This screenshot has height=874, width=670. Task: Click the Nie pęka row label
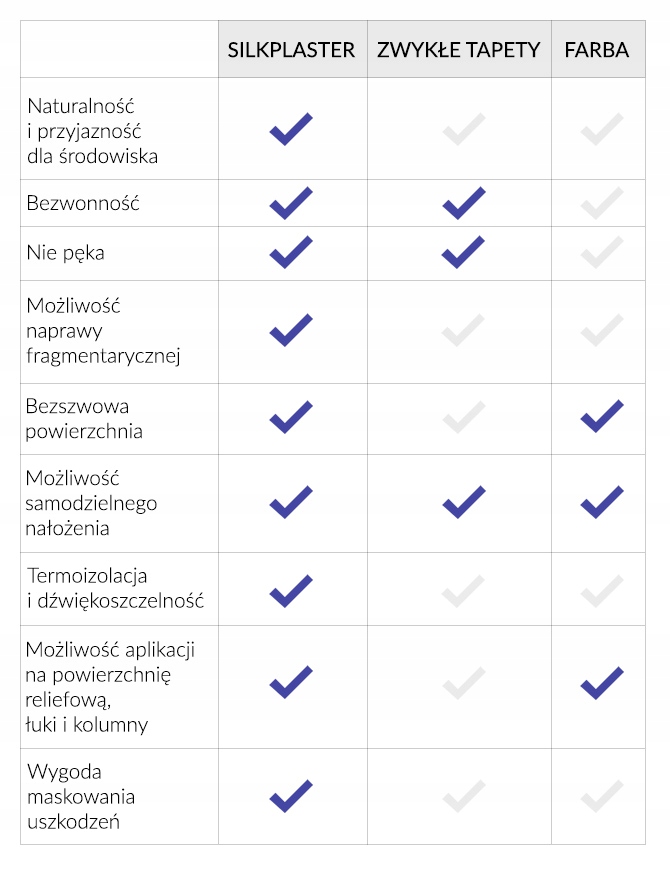tap(66, 252)
